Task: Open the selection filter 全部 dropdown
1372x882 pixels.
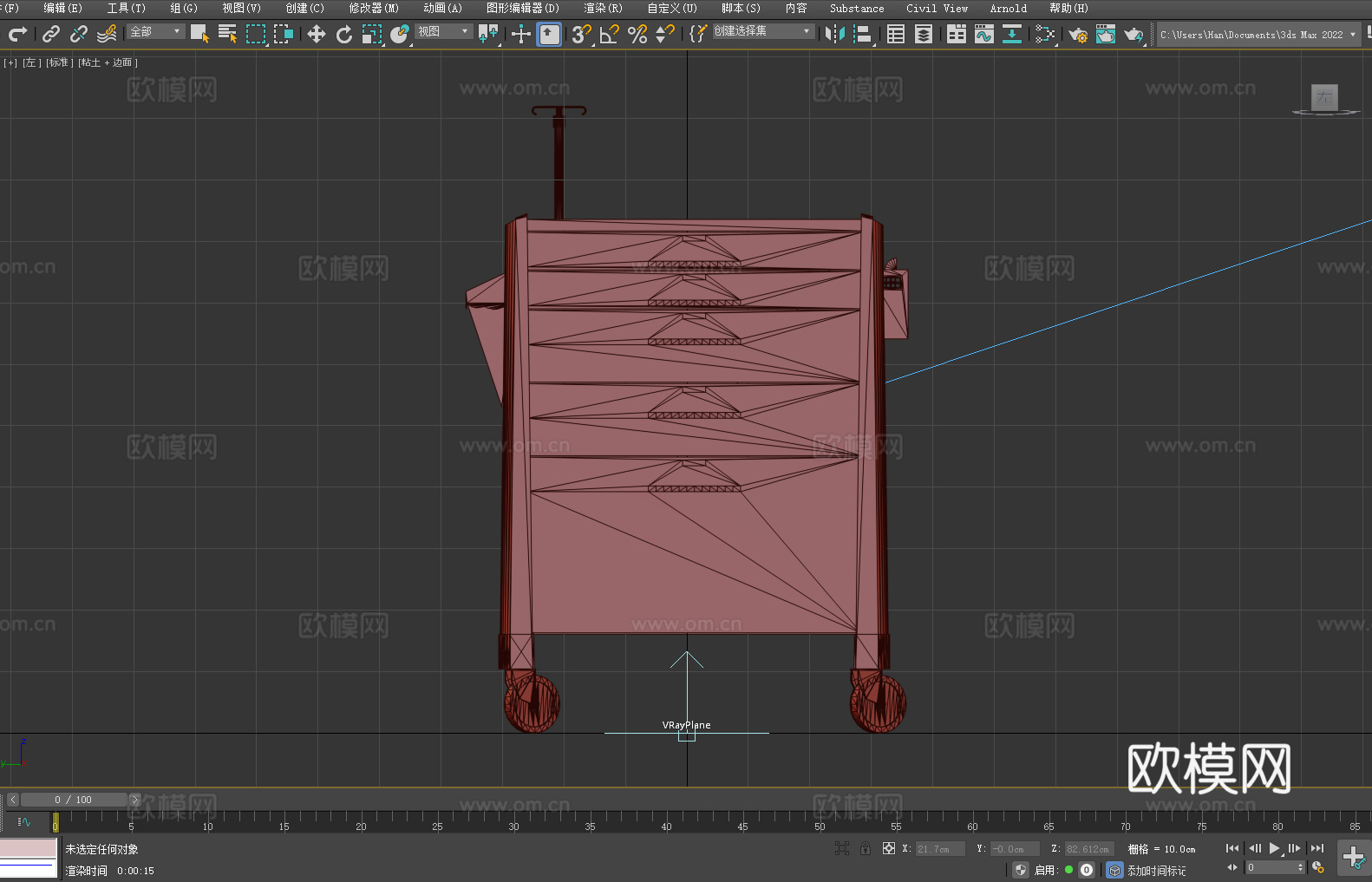Action: coord(156,31)
